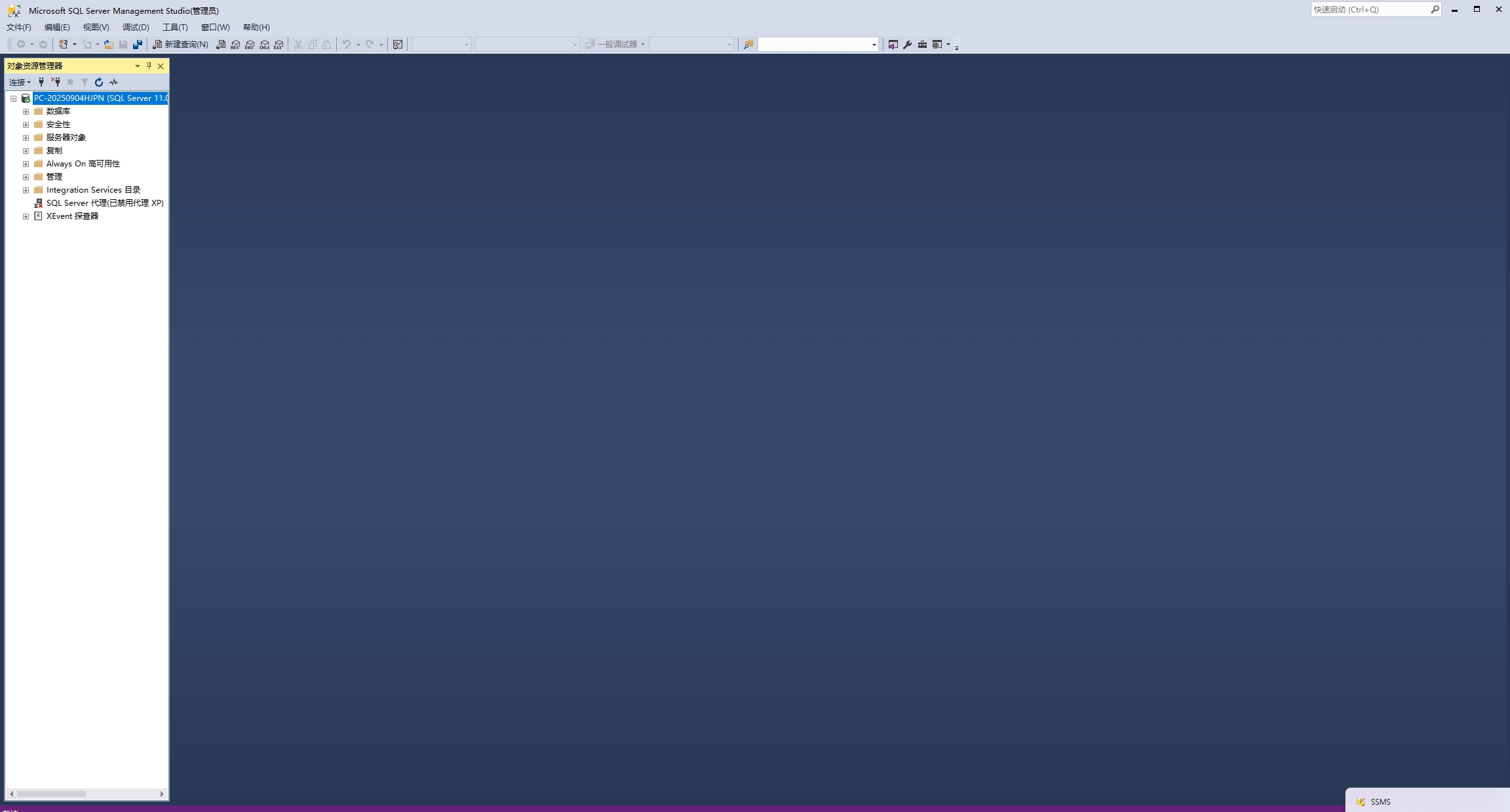Open the 视图(V) menu
This screenshot has width=1510, height=812.
tap(96, 28)
